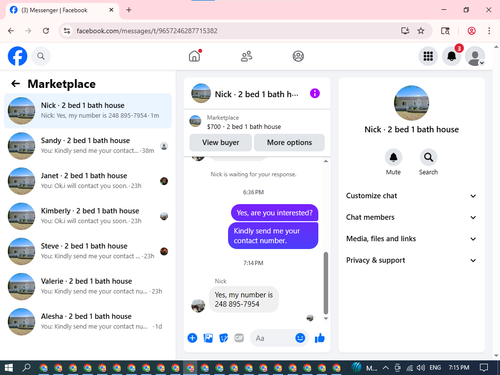This screenshot has height=375, width=500.
Task: Click the View buyer button
Action: point(220,142)
